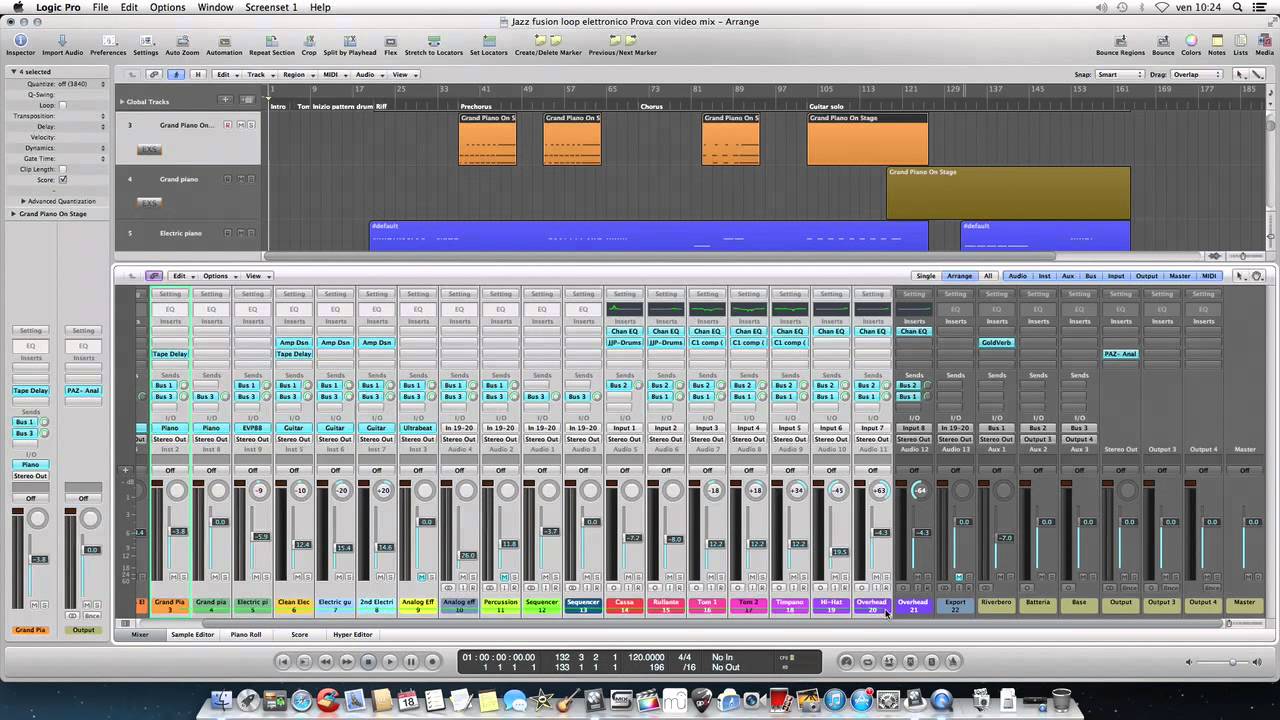Open the File menu
The height and width of the screenshot is (720, 1280).
pos(101,7)
